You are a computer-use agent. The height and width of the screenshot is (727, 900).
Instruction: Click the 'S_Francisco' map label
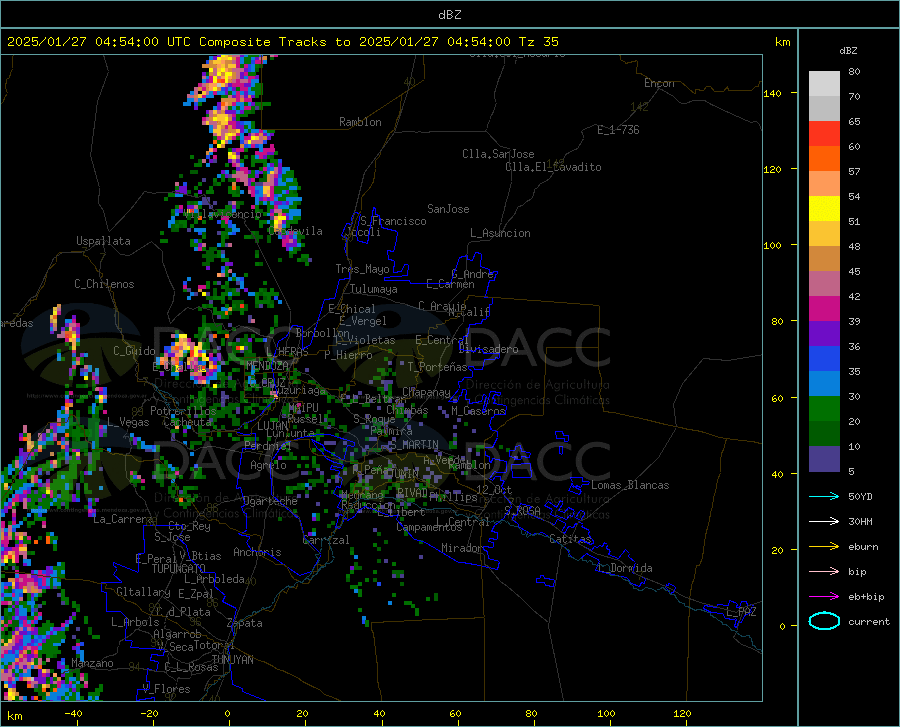click(x=393, y=221)
